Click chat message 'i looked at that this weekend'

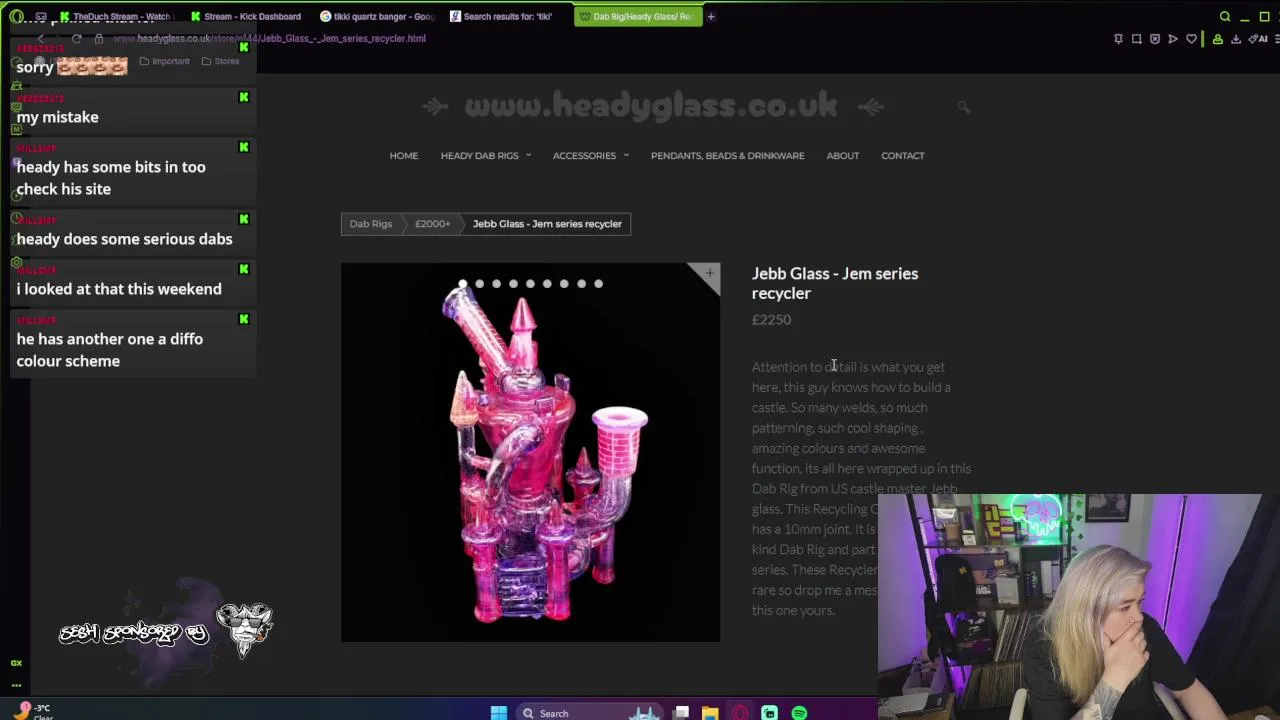point(119,289)
